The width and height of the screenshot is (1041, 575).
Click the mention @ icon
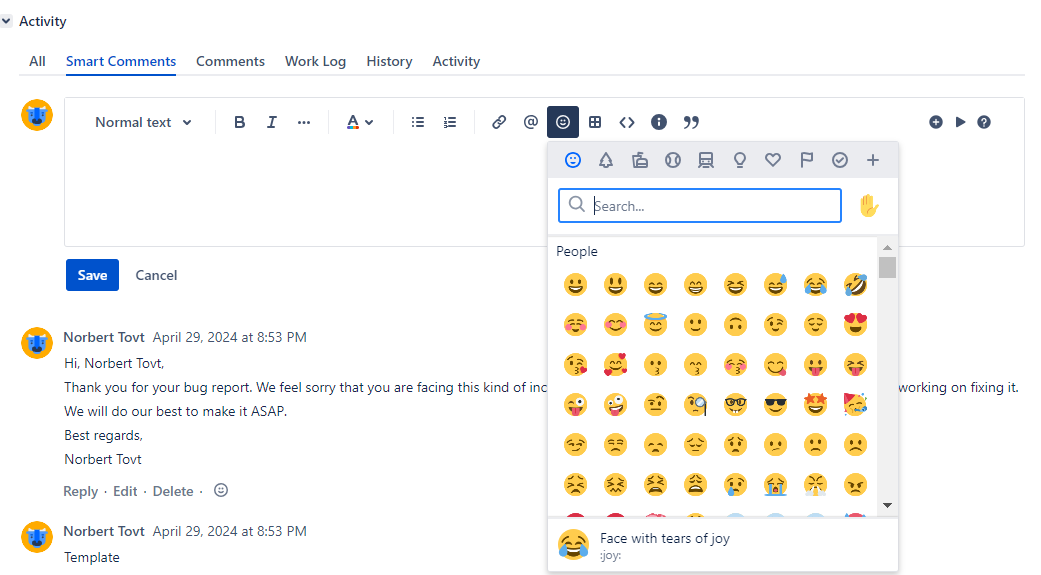click(531, 122)
